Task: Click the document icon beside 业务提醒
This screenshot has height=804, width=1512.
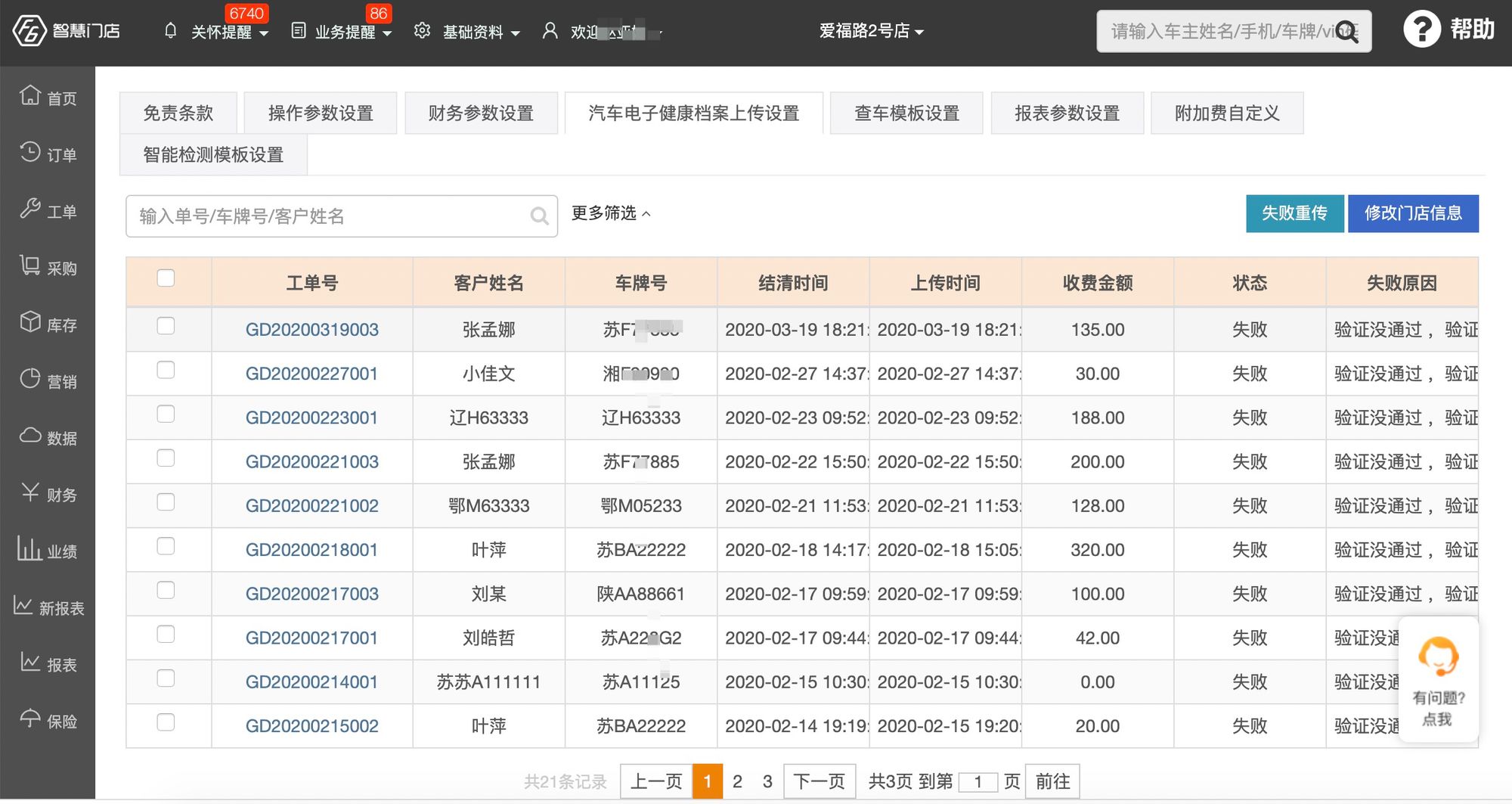Action: pos(299,31)
